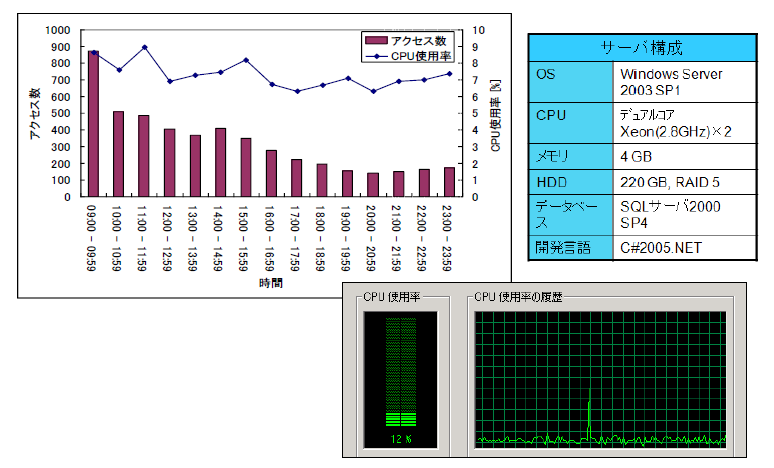Click the 14:00 - 14:59 access bar
This screenshot has height=468, width=774.
tap(220, 162)
